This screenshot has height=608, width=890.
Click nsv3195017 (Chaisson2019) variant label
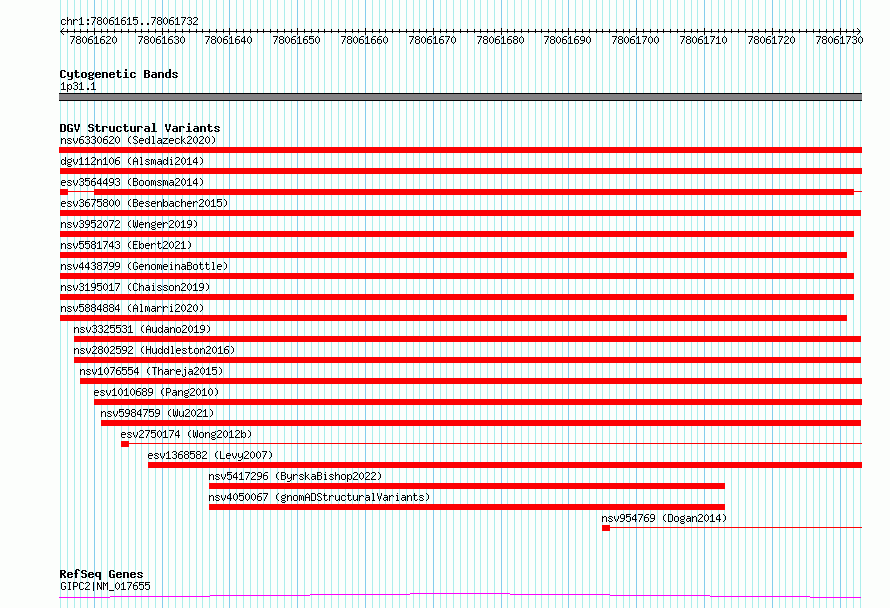point(135,287)
